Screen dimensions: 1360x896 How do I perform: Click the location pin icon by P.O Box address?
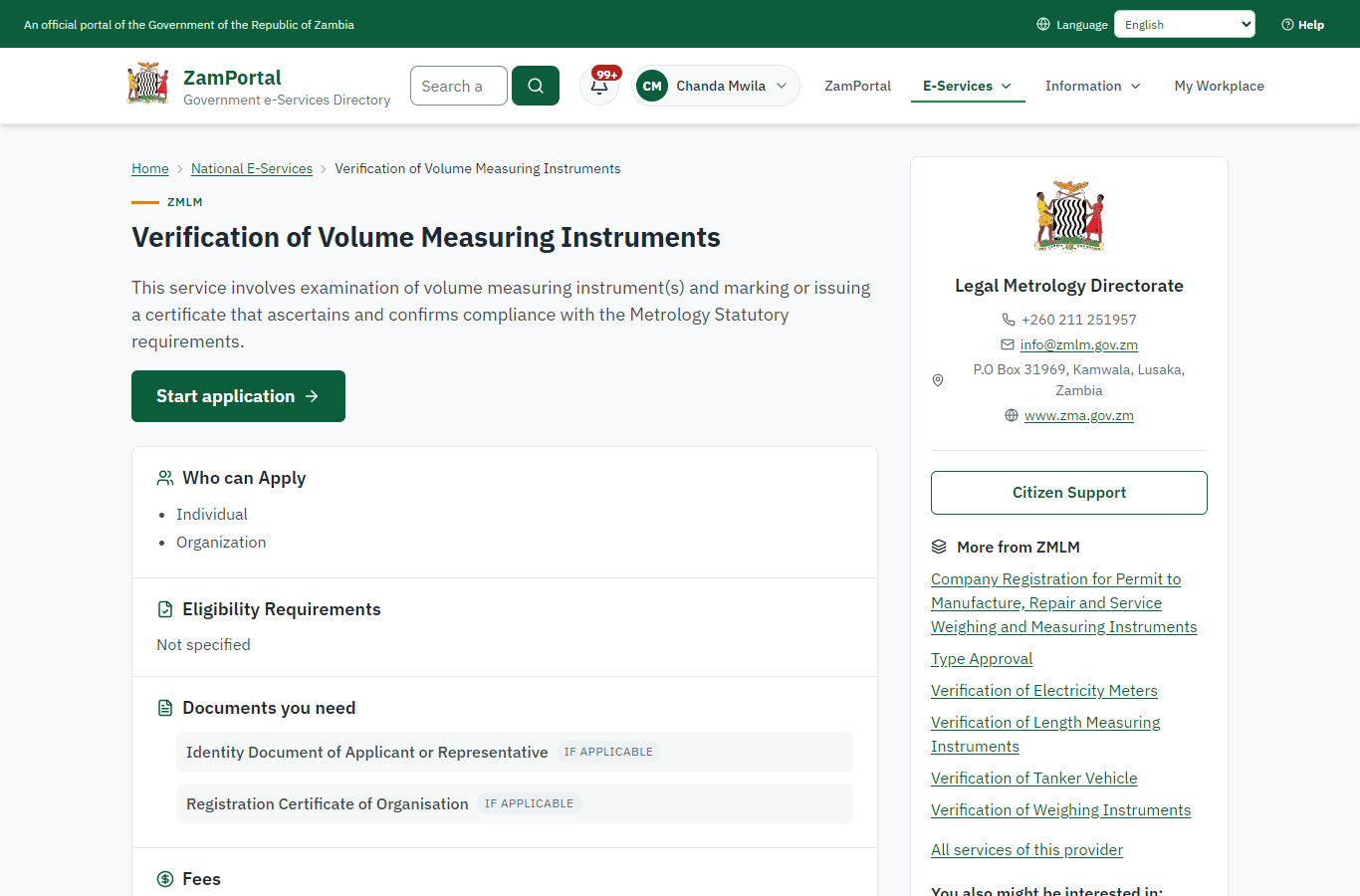[x=938, y=380]
